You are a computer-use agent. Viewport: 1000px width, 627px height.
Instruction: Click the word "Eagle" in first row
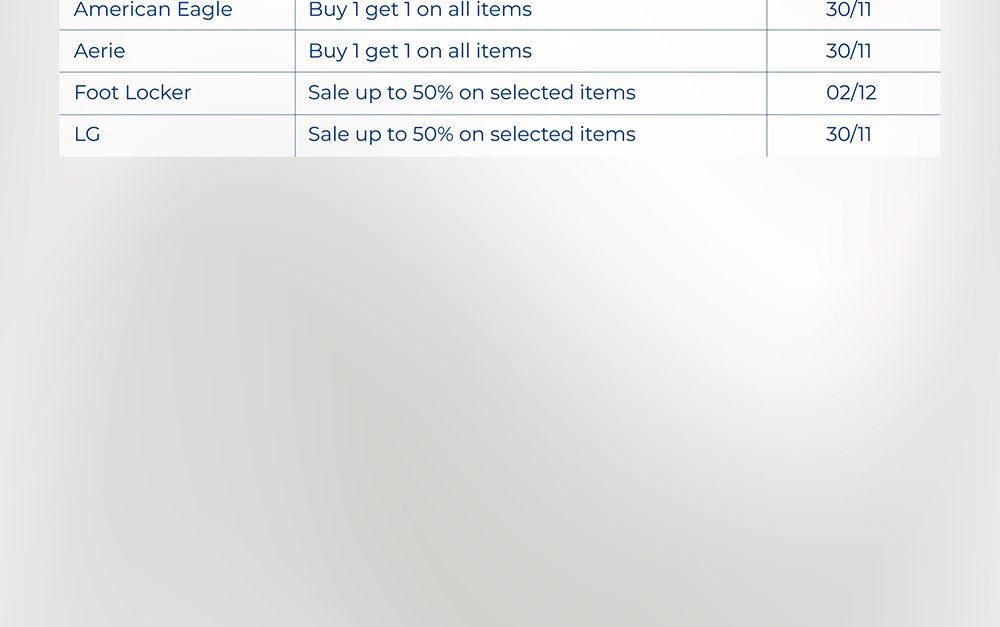point(205,11)
